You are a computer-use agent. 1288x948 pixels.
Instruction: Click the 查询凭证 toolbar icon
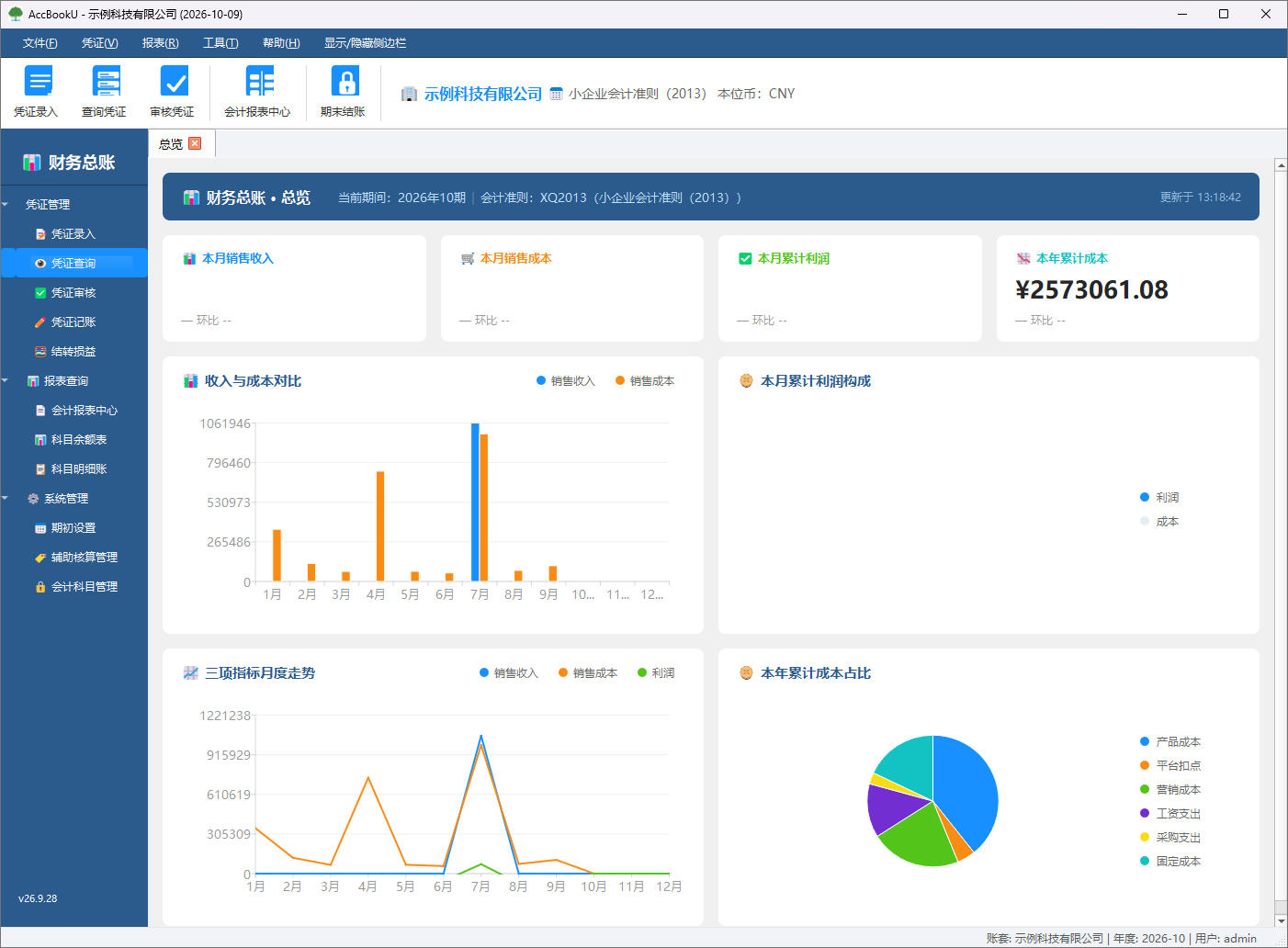(x=104, y=91)
